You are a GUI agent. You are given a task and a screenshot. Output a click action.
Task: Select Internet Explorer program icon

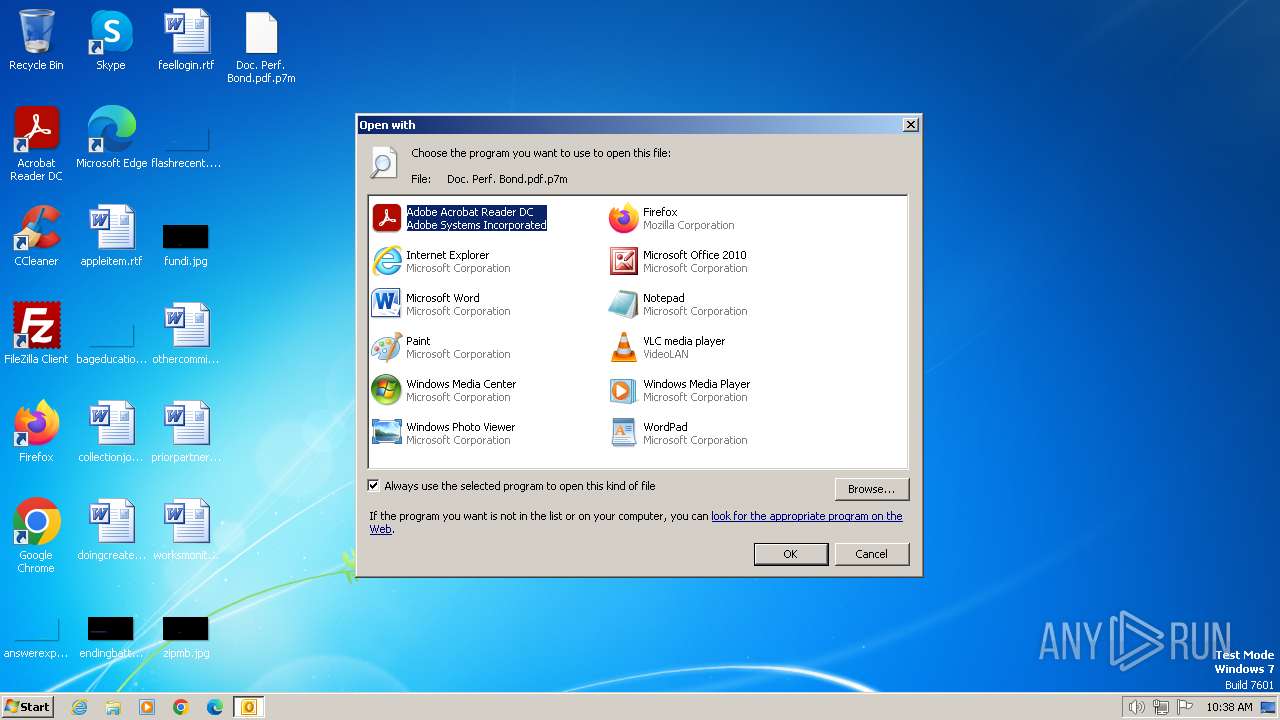click(x=387, y=261)
